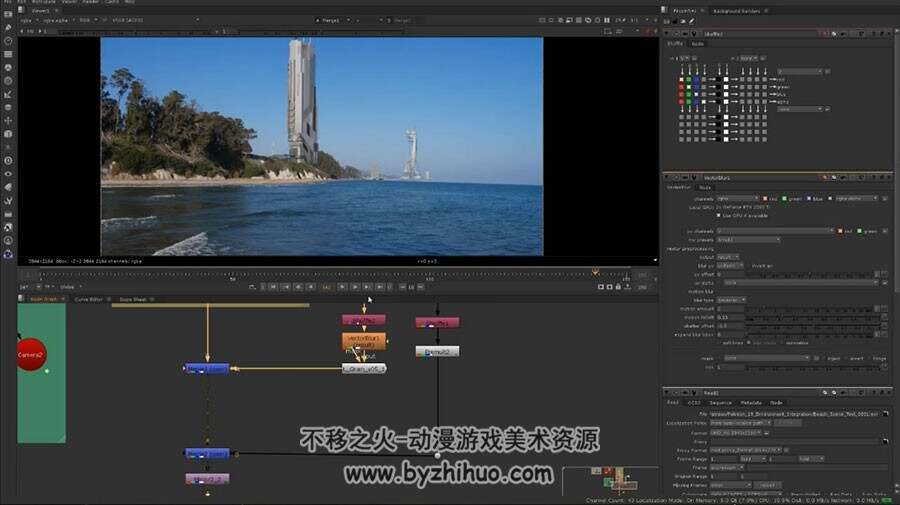
Task: Adjust the shutter offset slider
Action: [812, 325]
